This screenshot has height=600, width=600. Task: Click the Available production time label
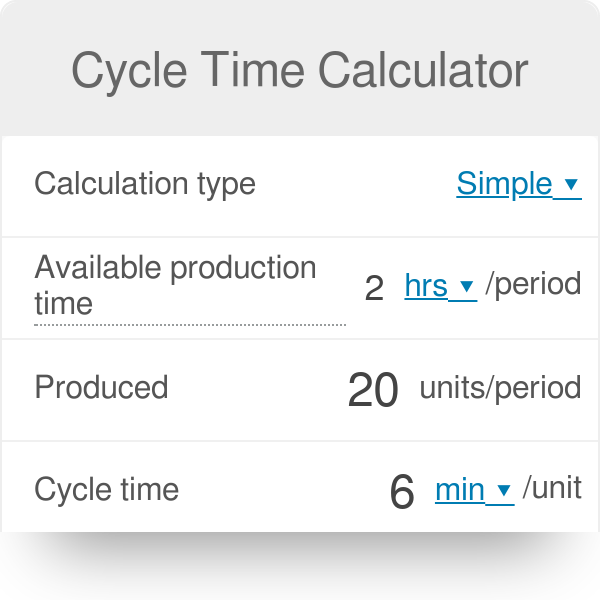point(176,285)
